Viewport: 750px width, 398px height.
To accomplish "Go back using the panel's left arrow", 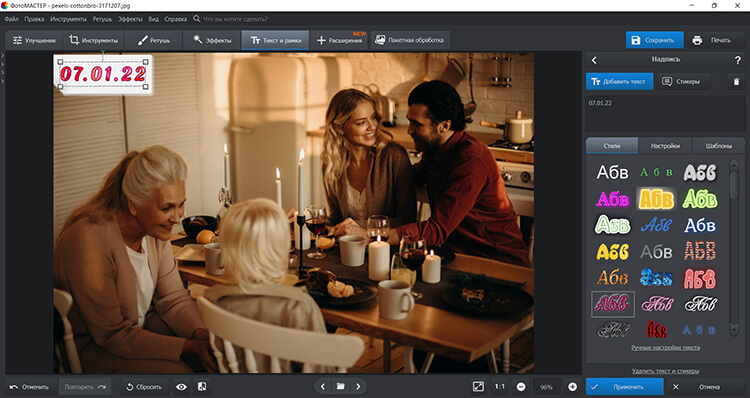I will point(594,60).
